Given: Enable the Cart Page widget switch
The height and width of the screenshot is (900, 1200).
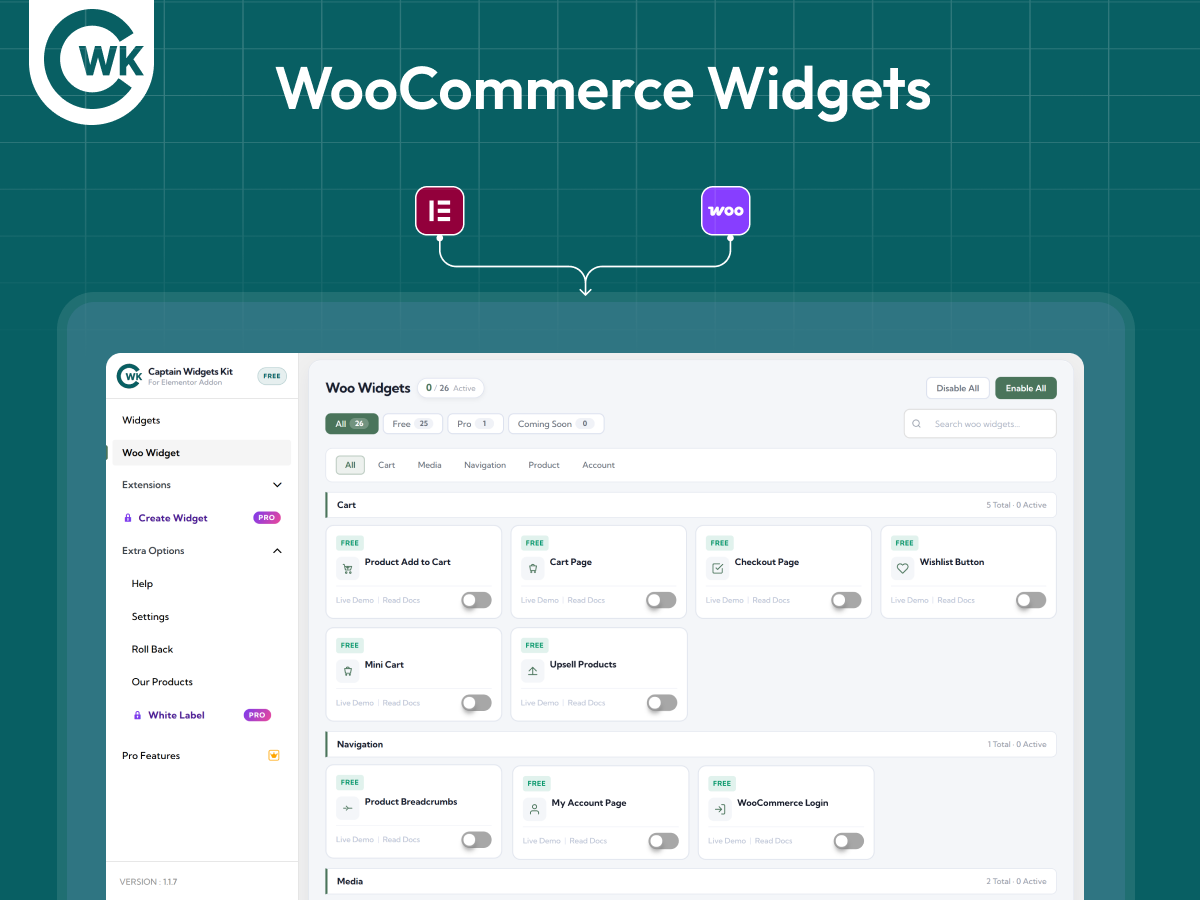Looking at the screenshot, I should coord(661,600).
